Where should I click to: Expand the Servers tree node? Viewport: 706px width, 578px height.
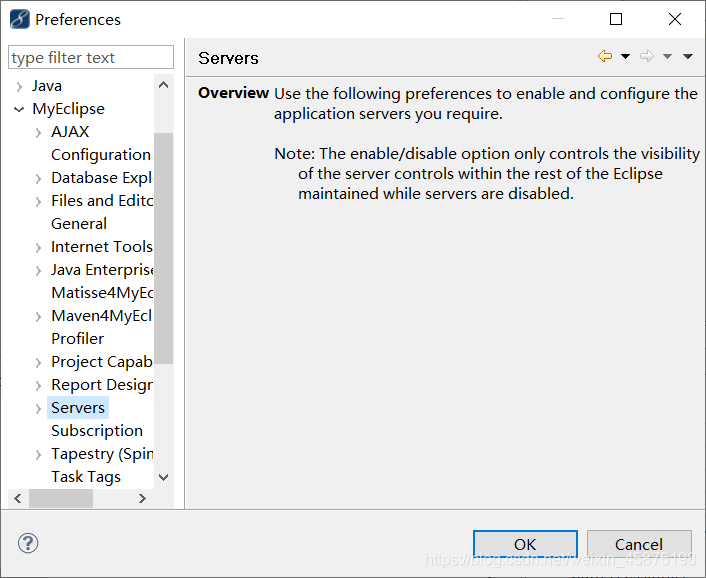point(38,408)
